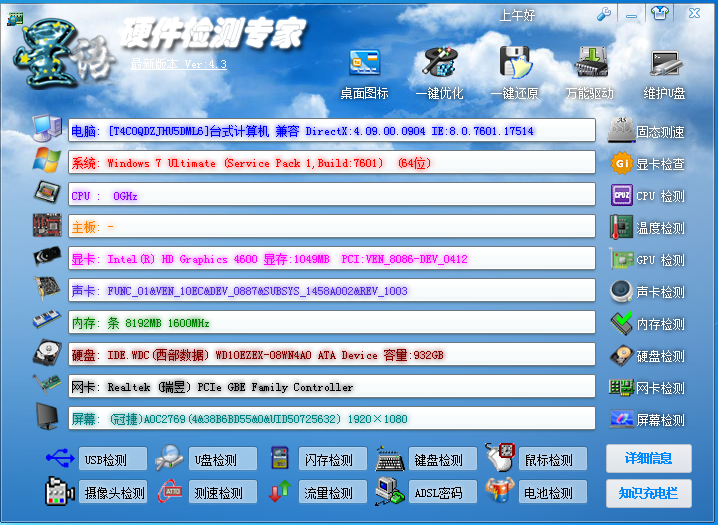Screen dimensions: 718x525
Task: Click the 最新版本 Ver:4.3 link
Action: tap(179, 64)
